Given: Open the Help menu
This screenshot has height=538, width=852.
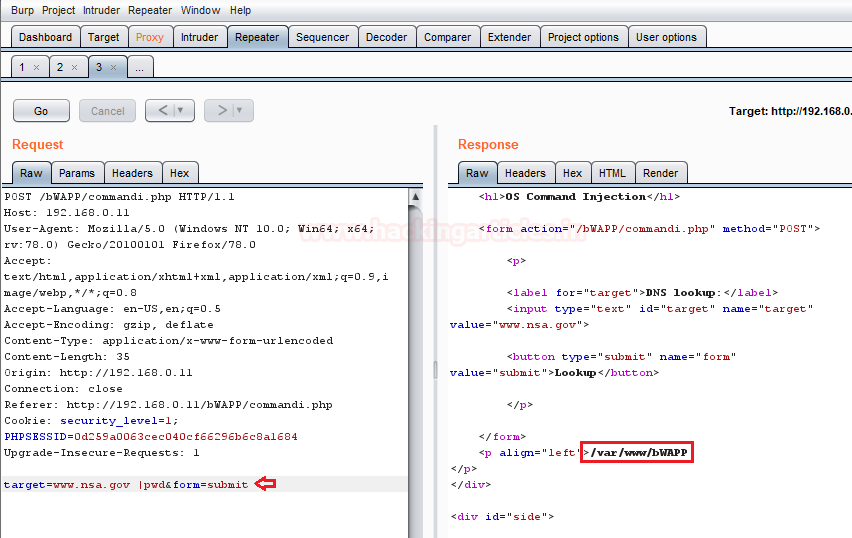Looking at the screenshot, I should point(240,10).
